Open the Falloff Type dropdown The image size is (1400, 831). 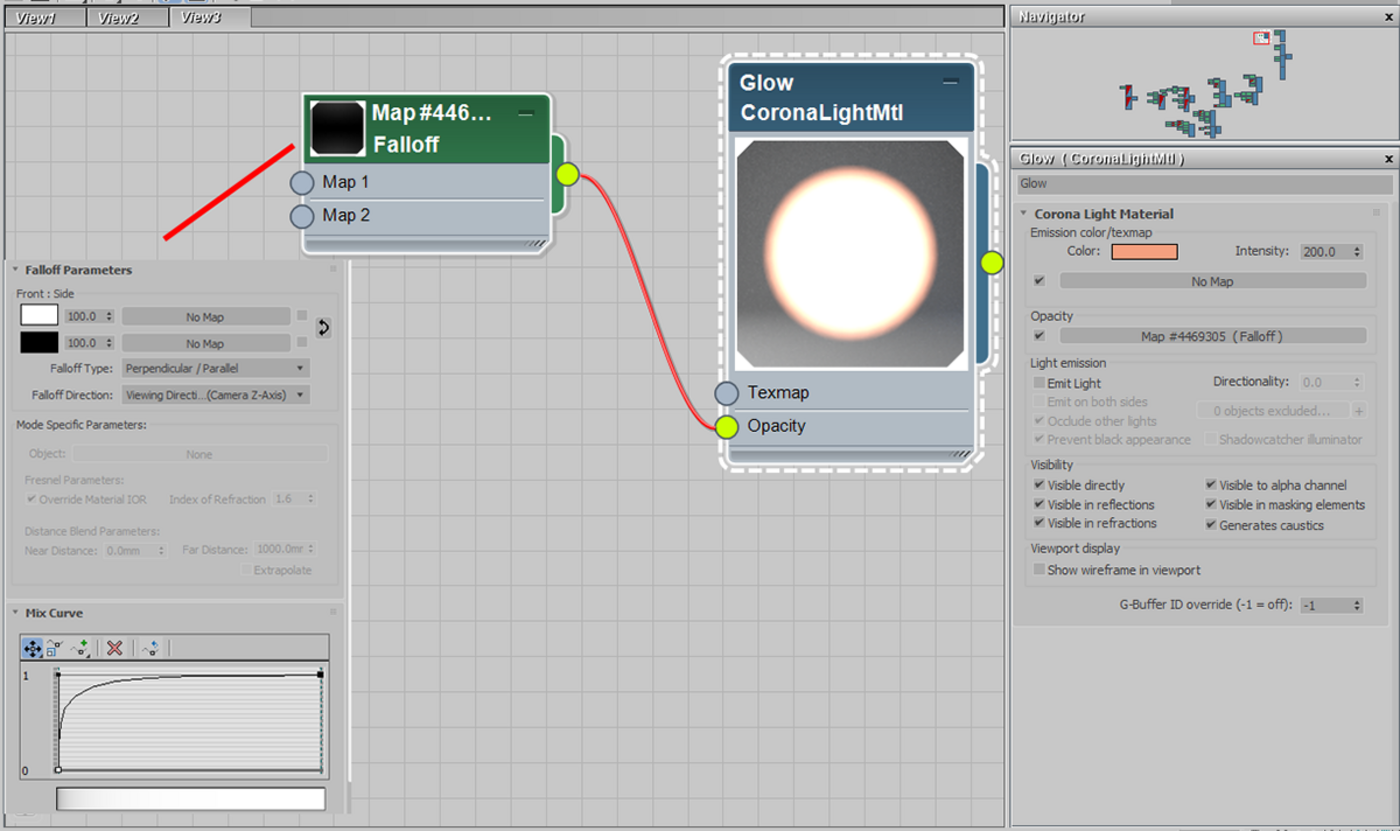215,368
